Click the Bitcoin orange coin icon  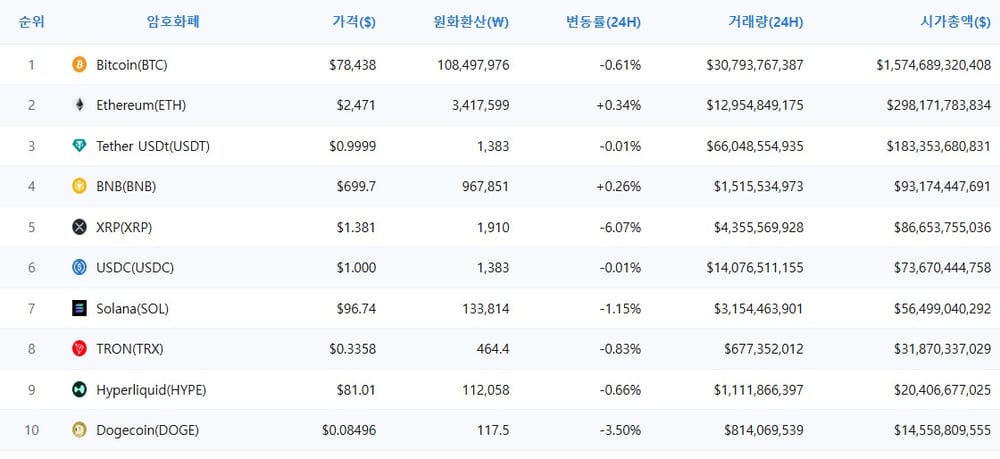click(79, 64)
